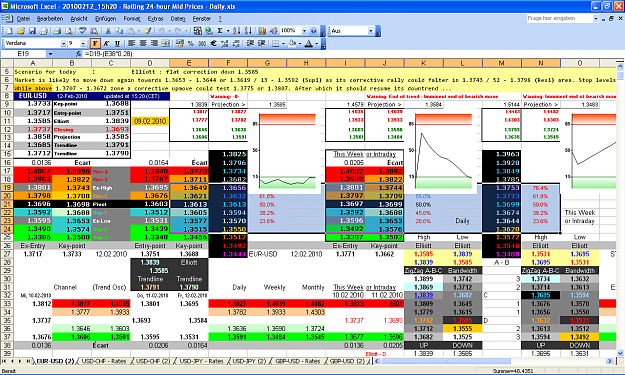
Task: Toggle bold with the F button
Action: pyautogui.click(x=95, y=43)
